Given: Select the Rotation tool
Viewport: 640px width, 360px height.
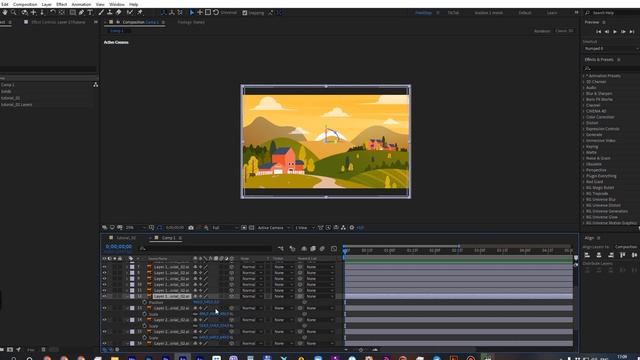Looking at the screenshot, I should 53,13.
